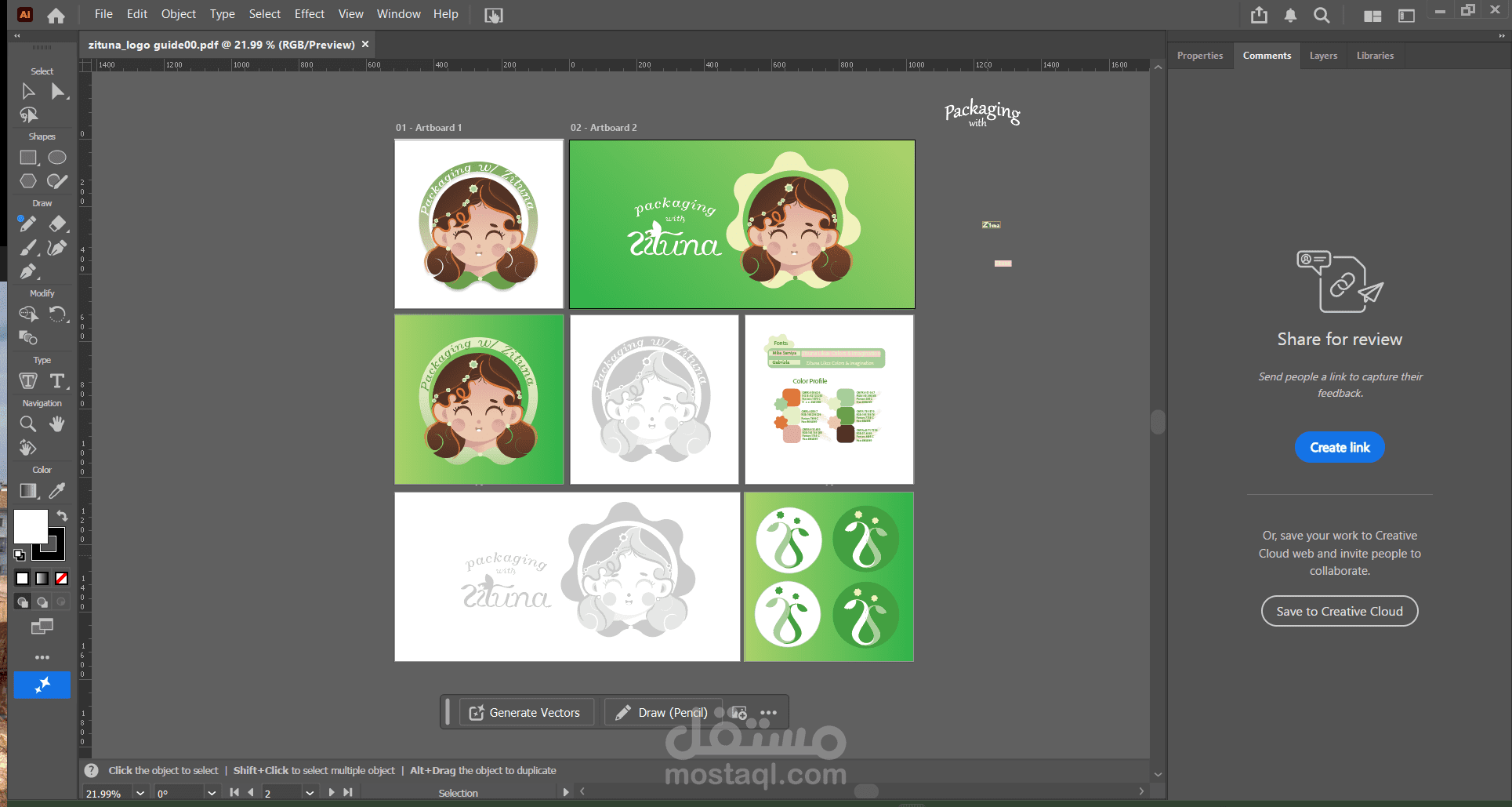The height and width of the screenshot is (807, 1512).
Task: Open the Share export icon
Action: 1259,15
